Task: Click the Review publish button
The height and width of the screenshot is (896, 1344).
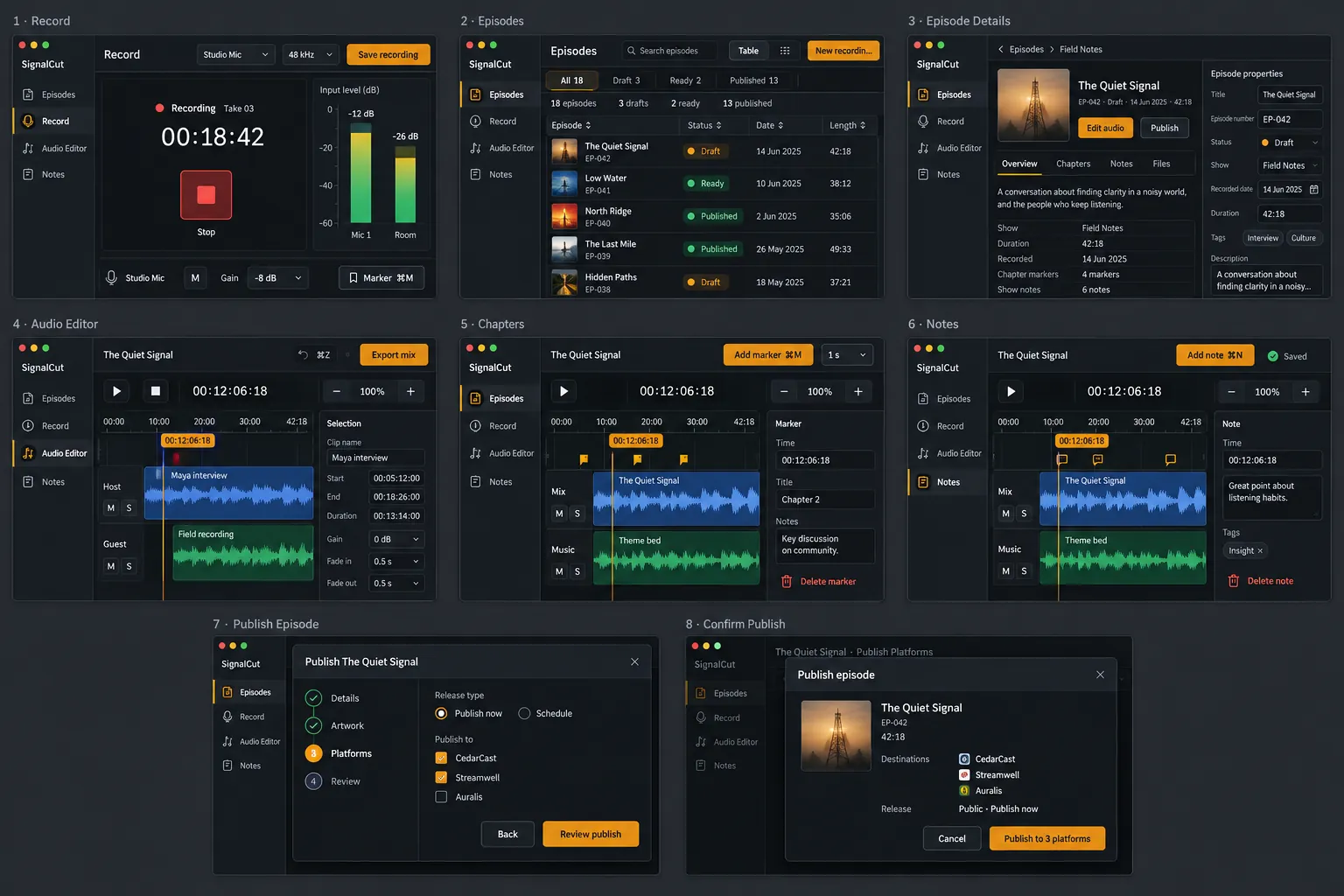Action: coord(591,834)
